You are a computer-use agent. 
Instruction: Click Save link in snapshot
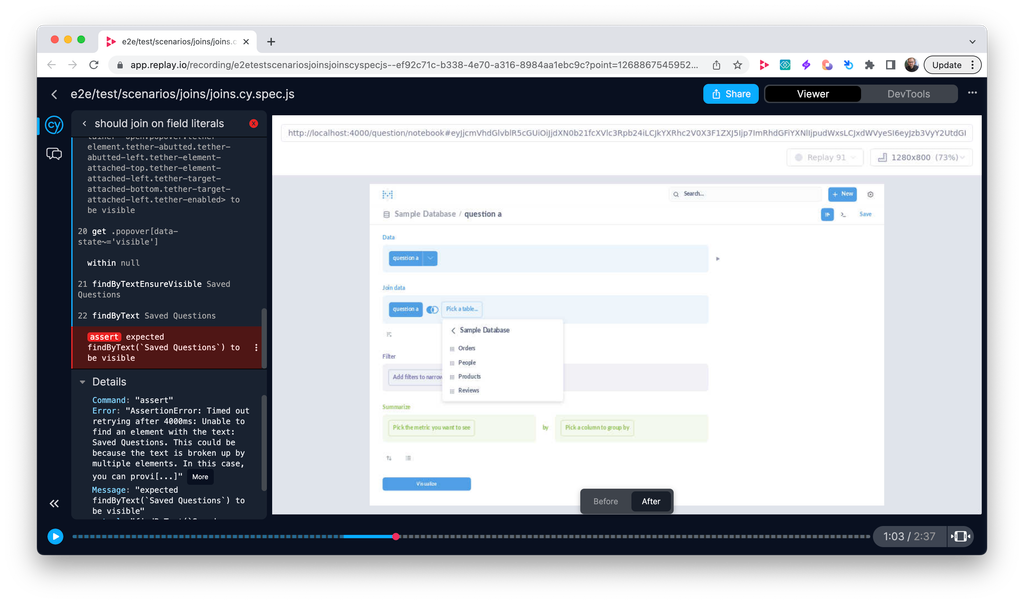(x=865, y=214)
